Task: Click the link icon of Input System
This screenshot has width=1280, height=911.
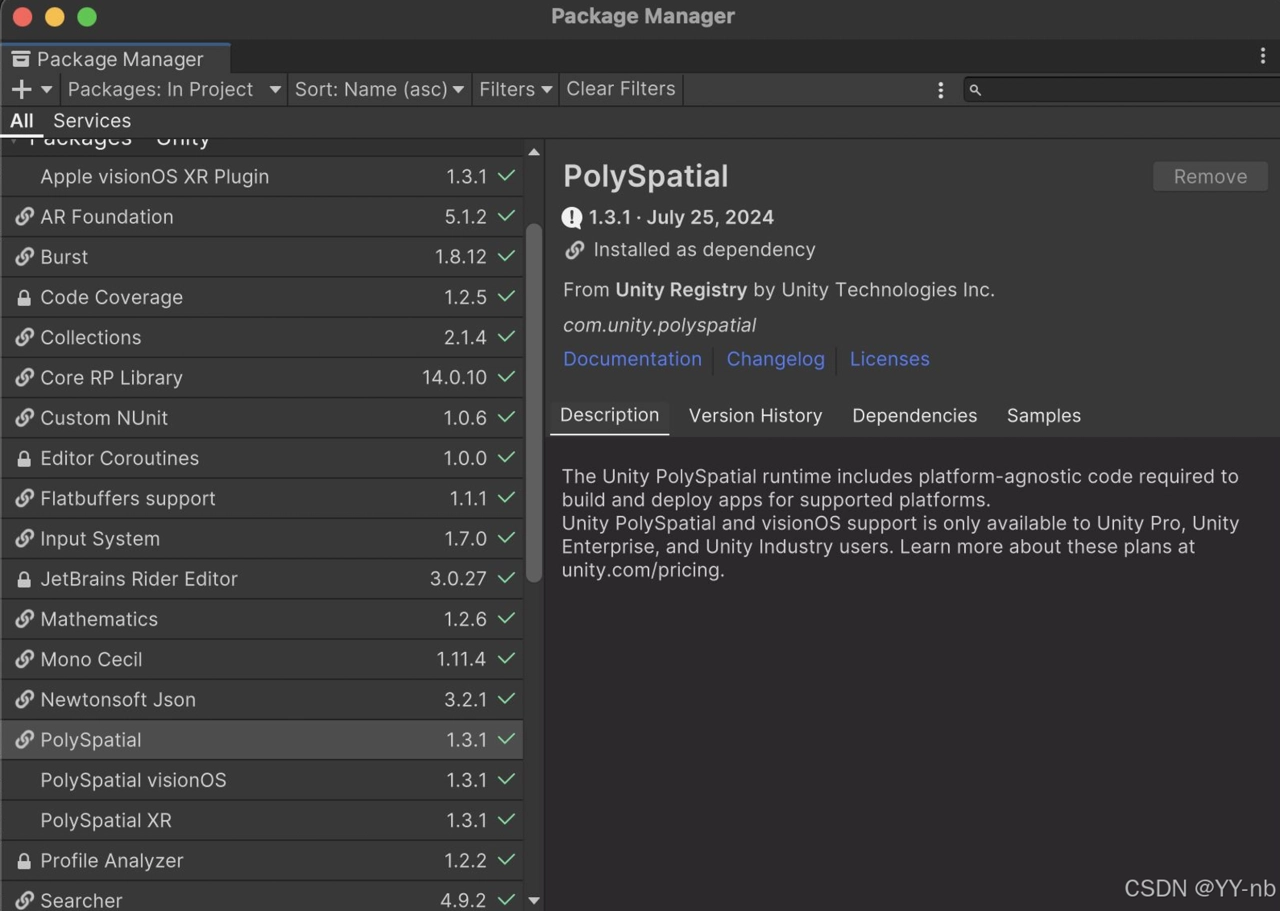Action: pyautogui.click(x=24, y=539)
